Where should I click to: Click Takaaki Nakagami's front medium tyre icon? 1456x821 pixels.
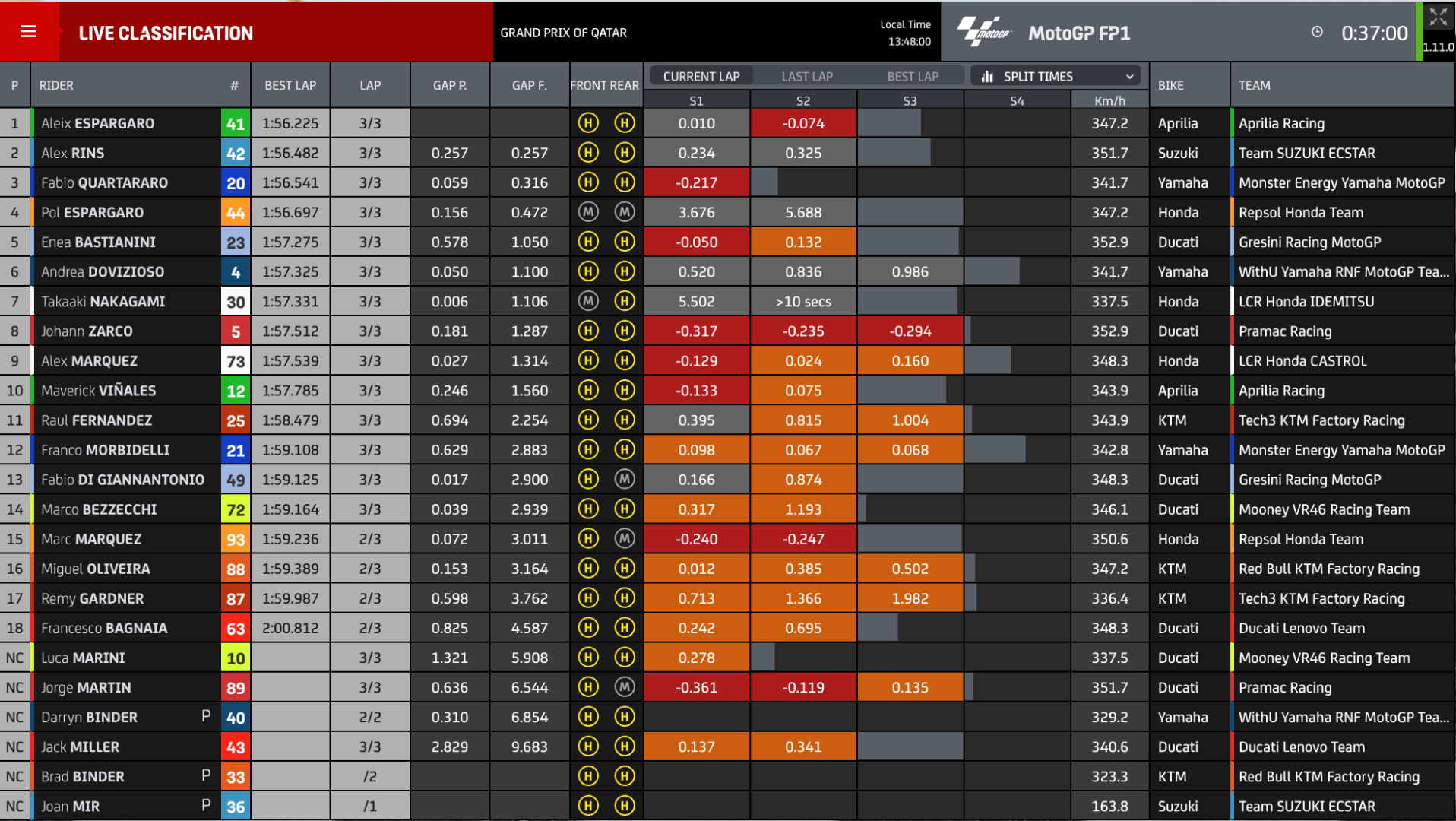coord(588,301)
